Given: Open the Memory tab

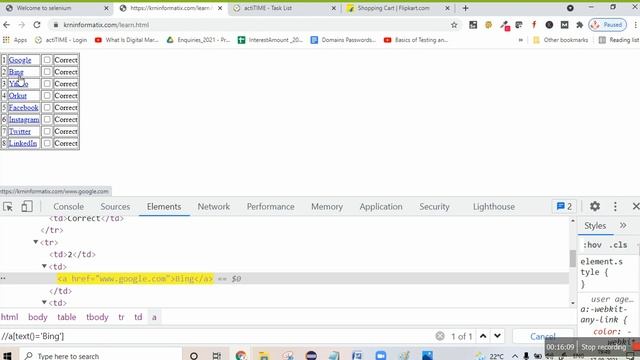Looking at the screenshot, I should (327, 207).
